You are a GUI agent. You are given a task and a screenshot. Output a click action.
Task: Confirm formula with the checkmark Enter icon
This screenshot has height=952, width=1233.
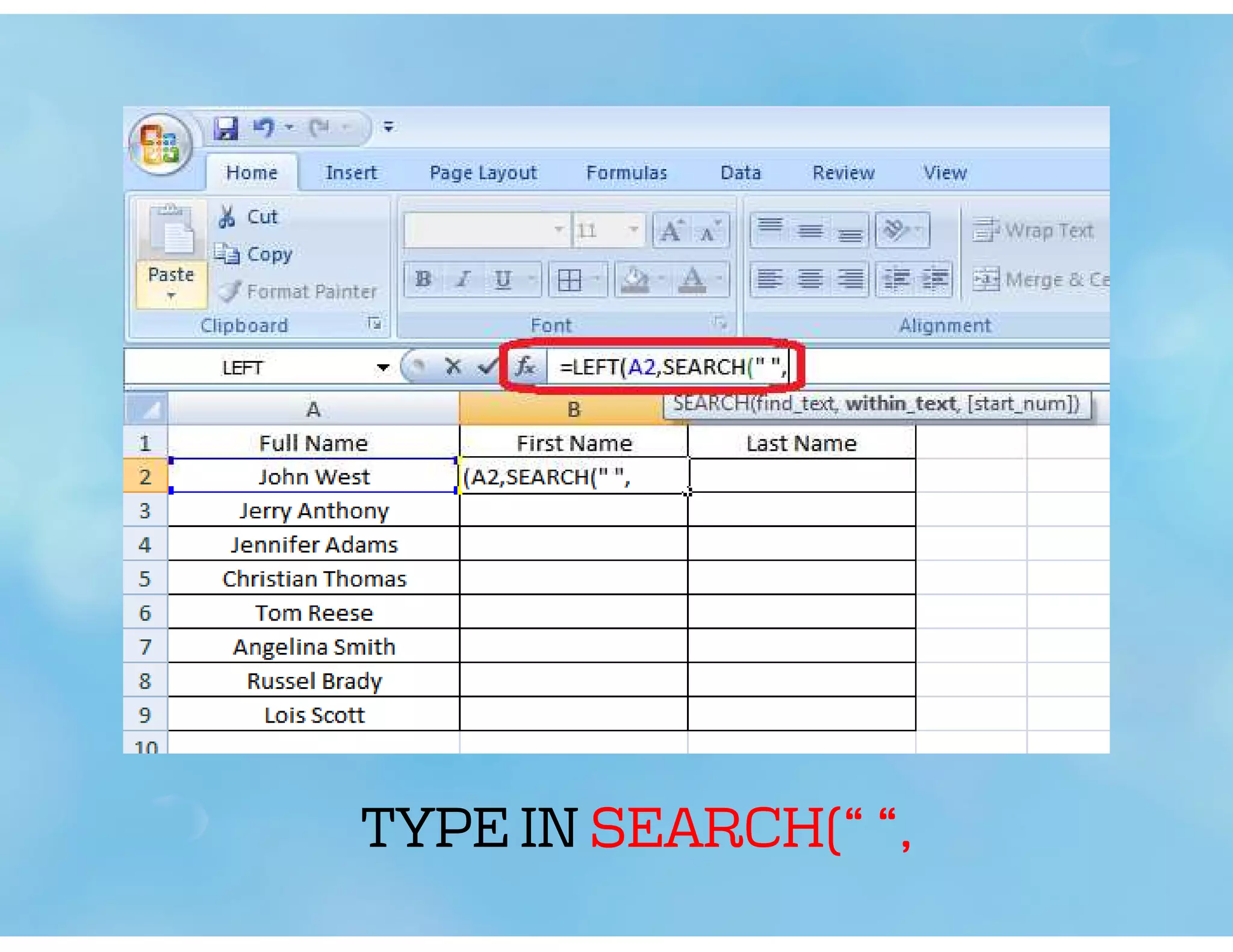pyautogui.click(x=486, y=366)
